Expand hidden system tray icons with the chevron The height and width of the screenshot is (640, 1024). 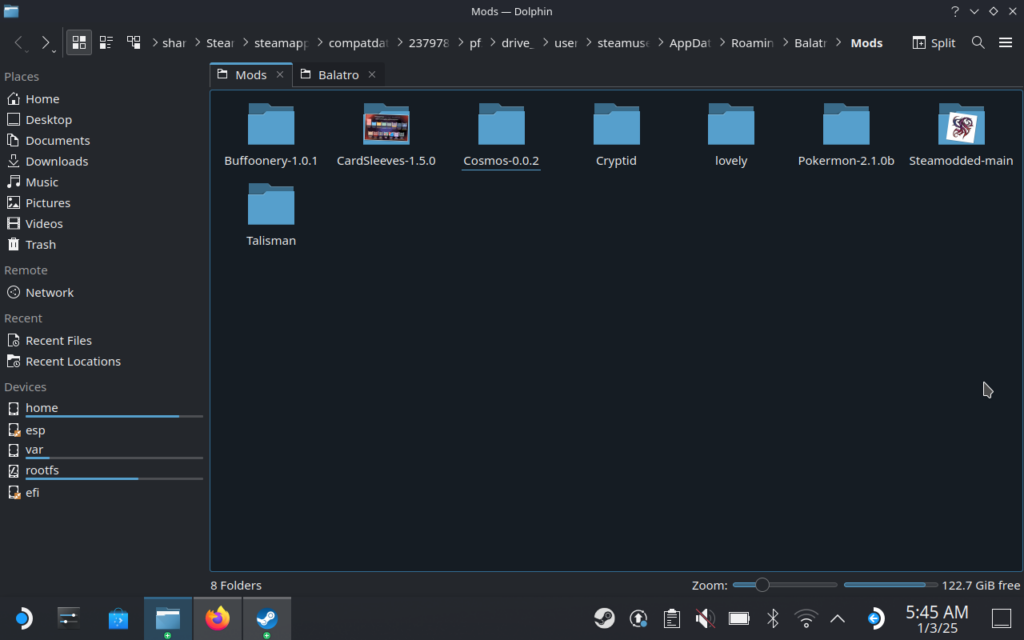click(x=836, y=618)
